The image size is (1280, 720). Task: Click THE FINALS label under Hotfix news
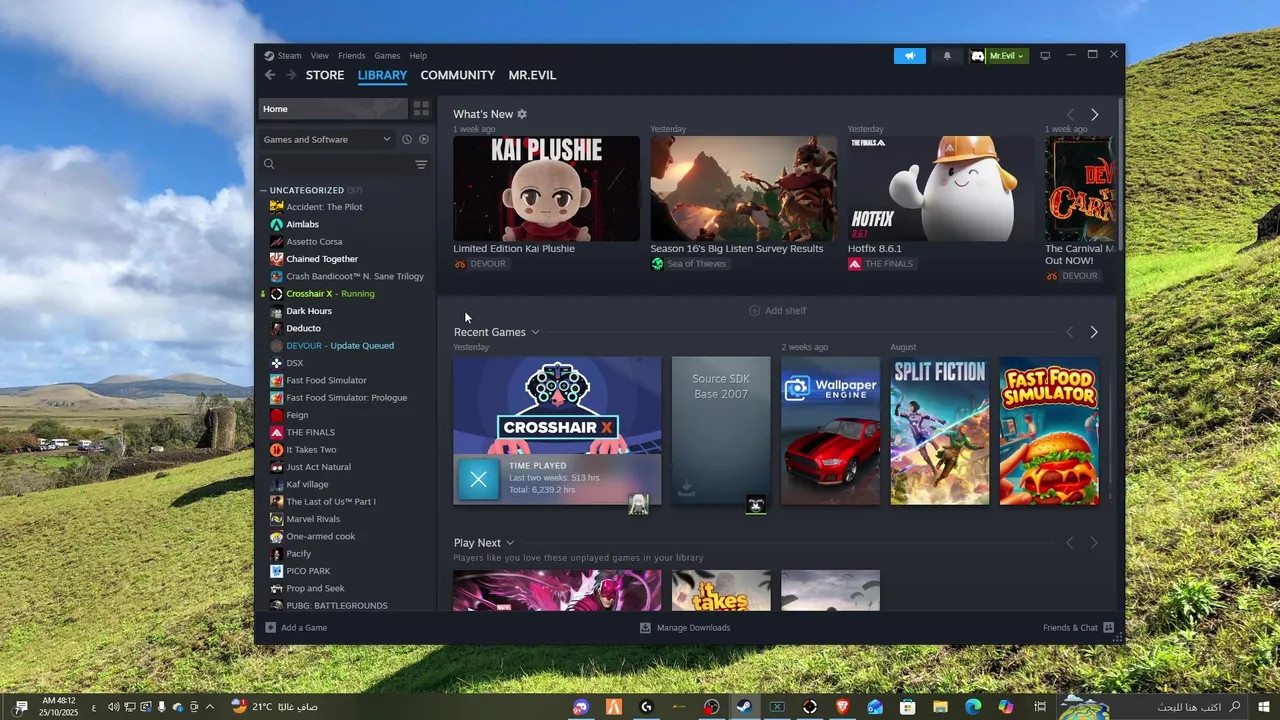pyautogui.click(x=881, y=264)
